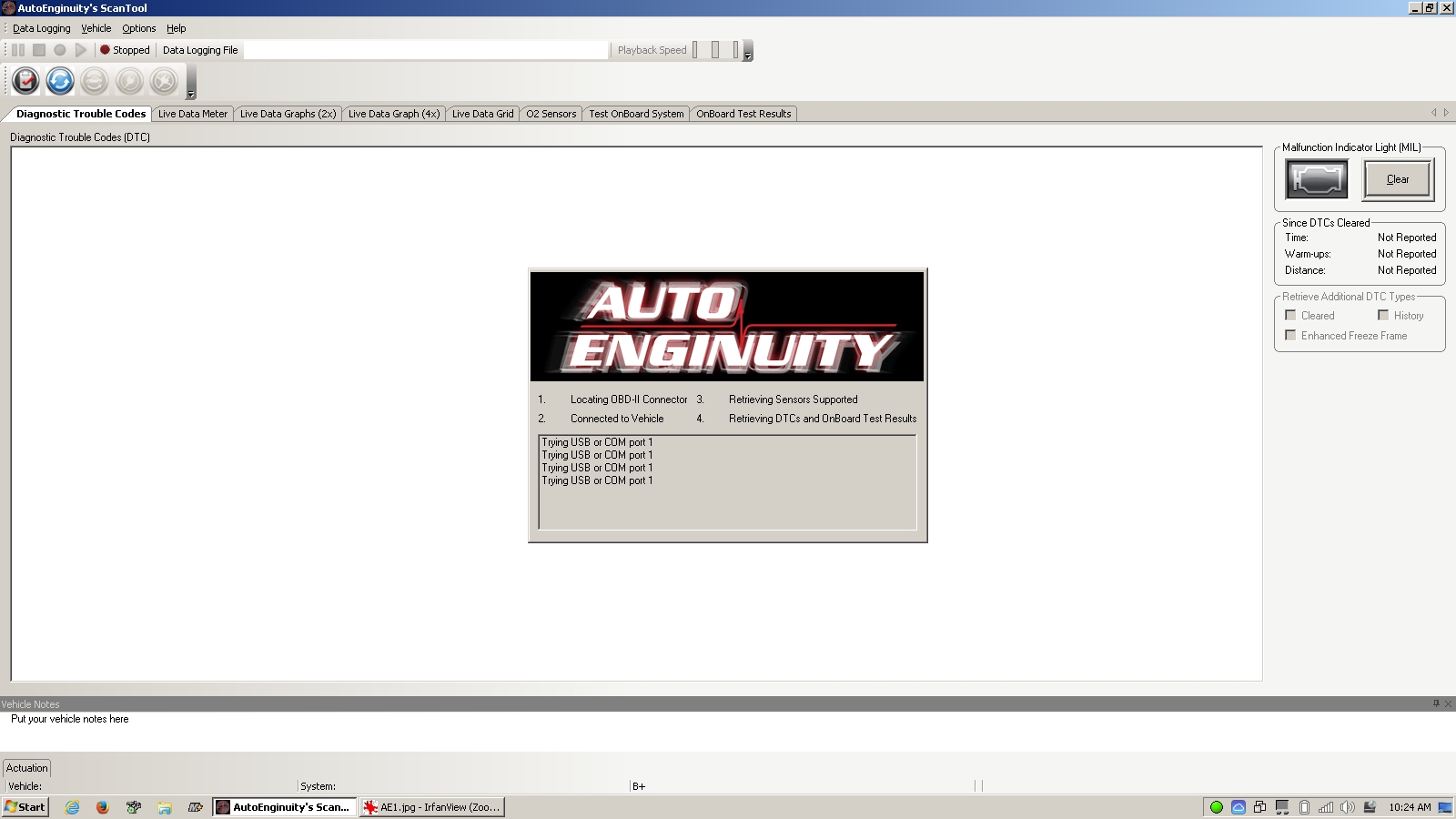Expand the data logging toolbar overflow arrow
The image size is (1456, 819).
tap(748, 56)
